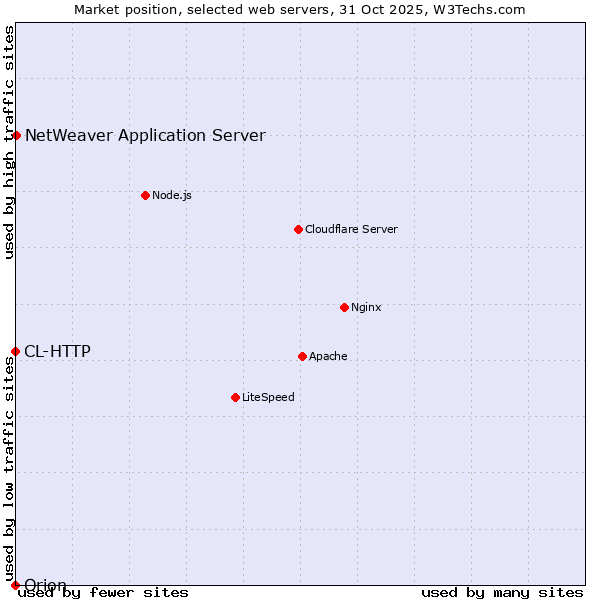Click the CL-HTTP text label

click(x=57, y=351)
